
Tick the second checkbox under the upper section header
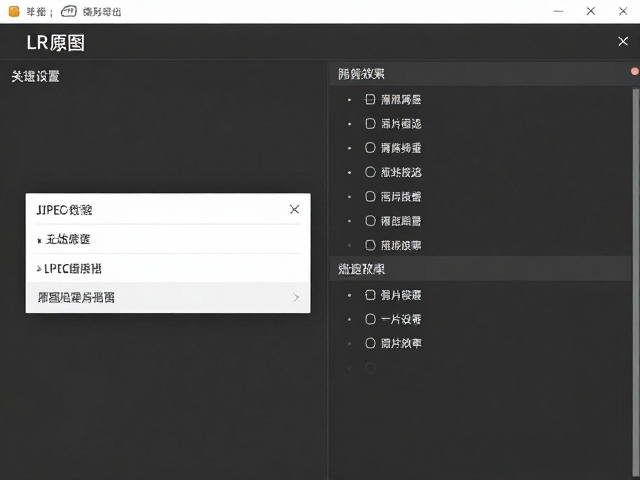370,123
